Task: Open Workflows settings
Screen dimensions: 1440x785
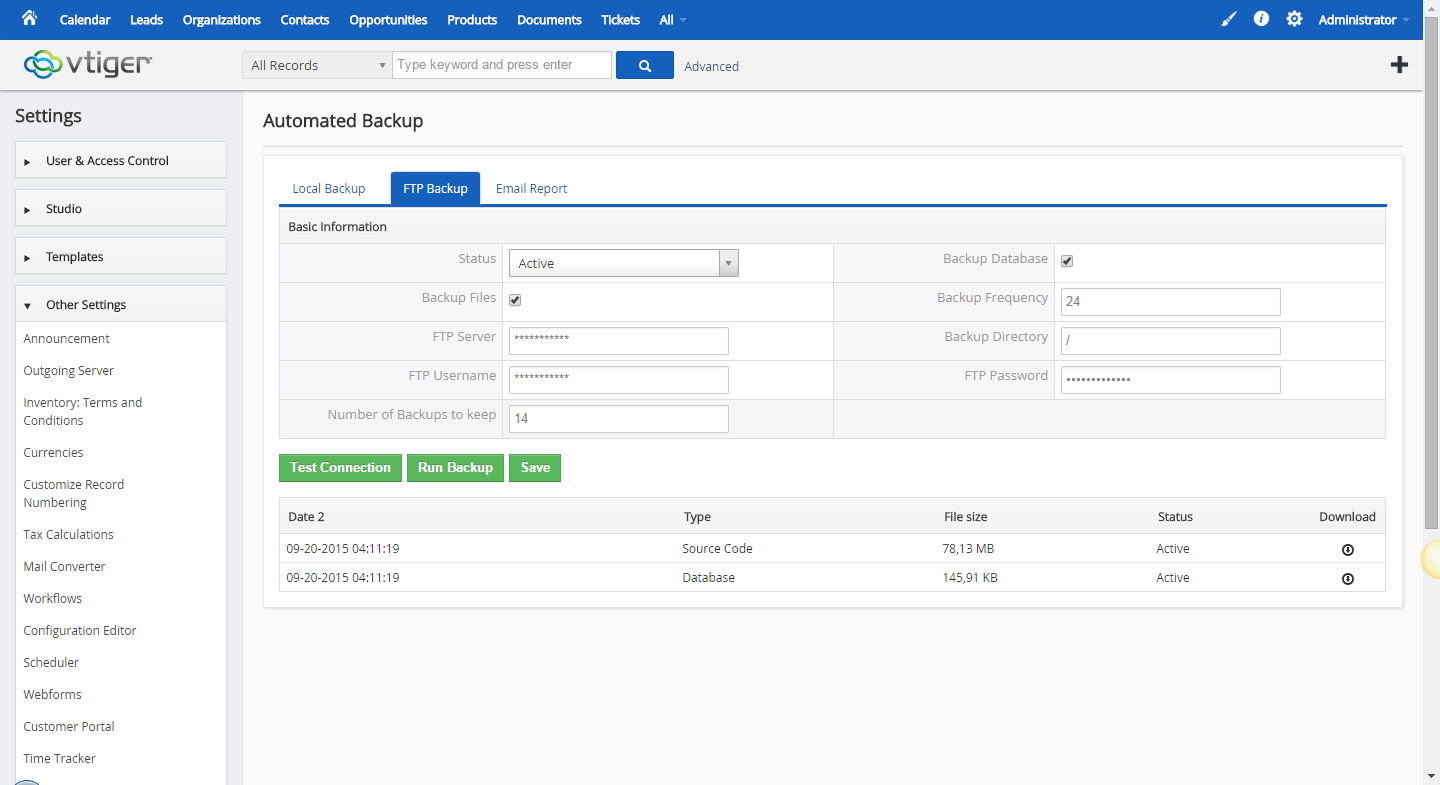Action: tap(53, 599)
